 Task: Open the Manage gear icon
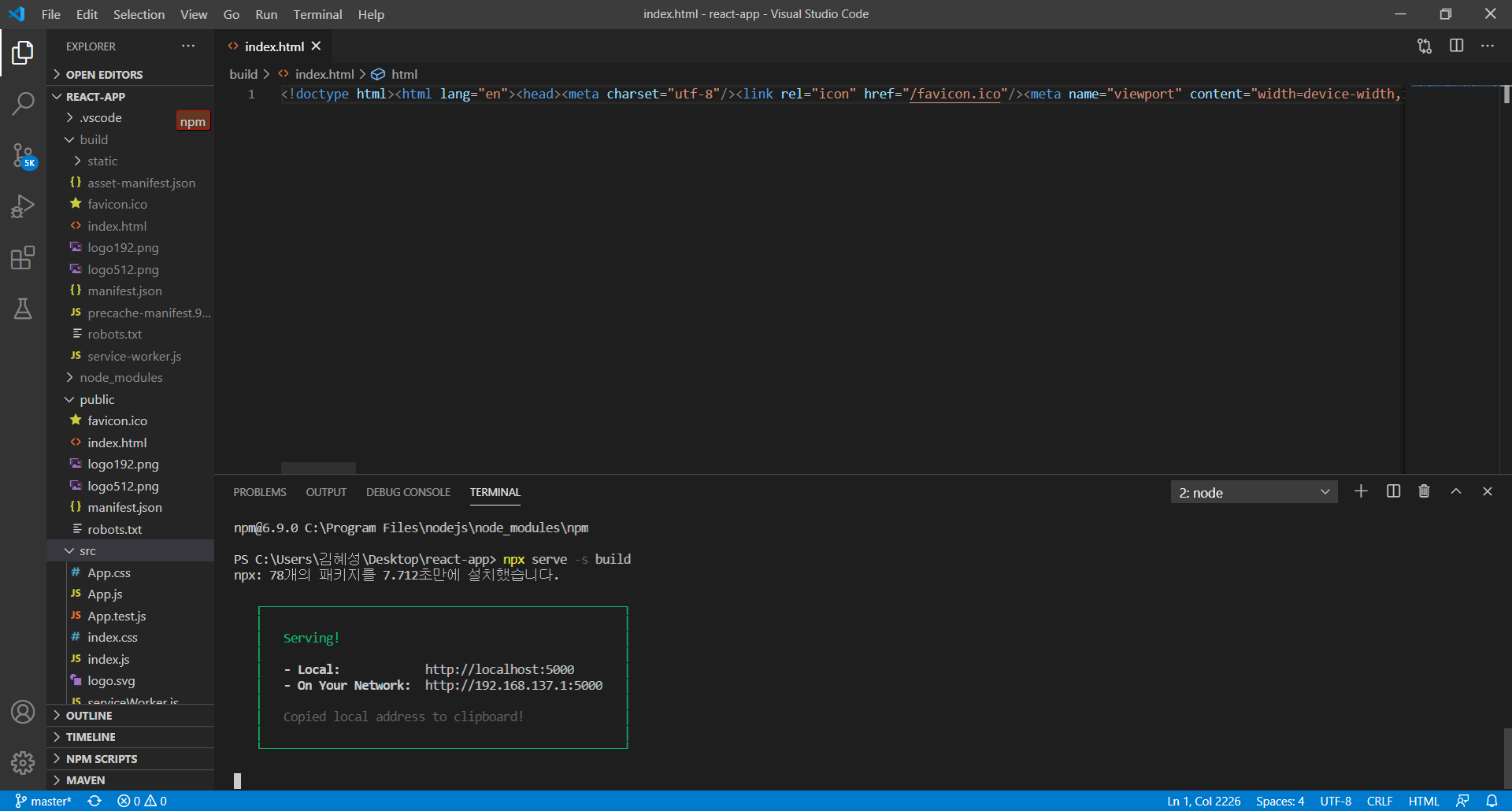coord(23,762)
